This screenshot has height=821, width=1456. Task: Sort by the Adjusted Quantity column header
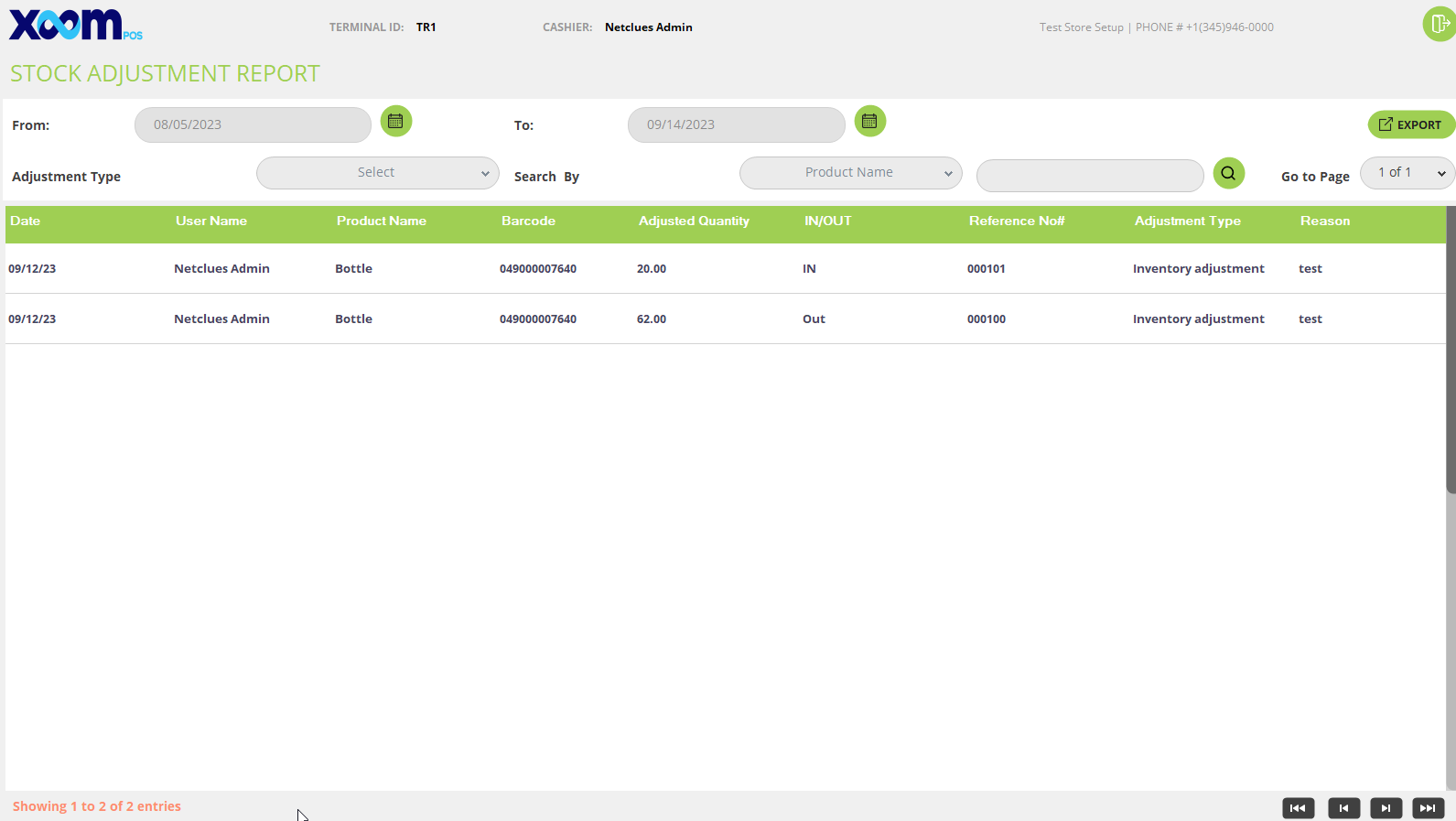[x=694, y=221]
